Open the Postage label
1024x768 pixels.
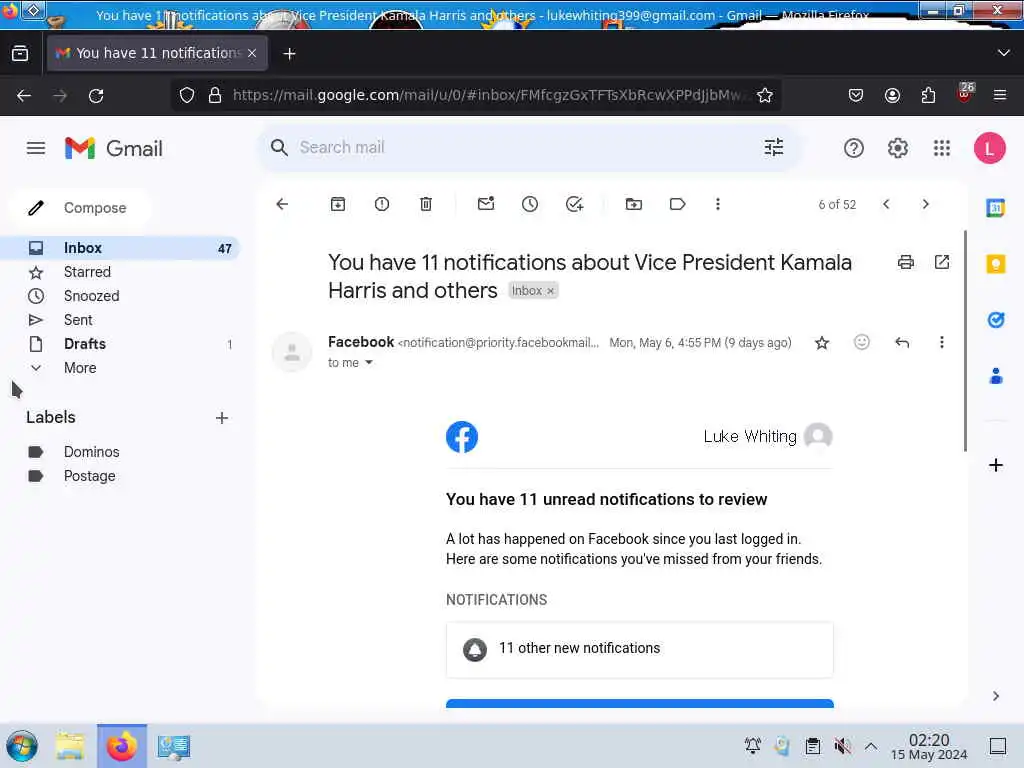[x=89, y=476]
